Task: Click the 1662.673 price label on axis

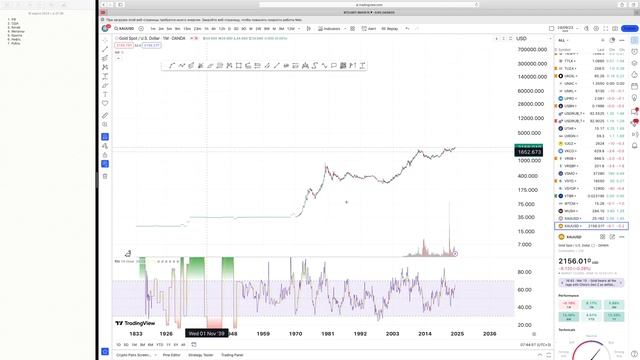Action: click(x=529, y=152)
